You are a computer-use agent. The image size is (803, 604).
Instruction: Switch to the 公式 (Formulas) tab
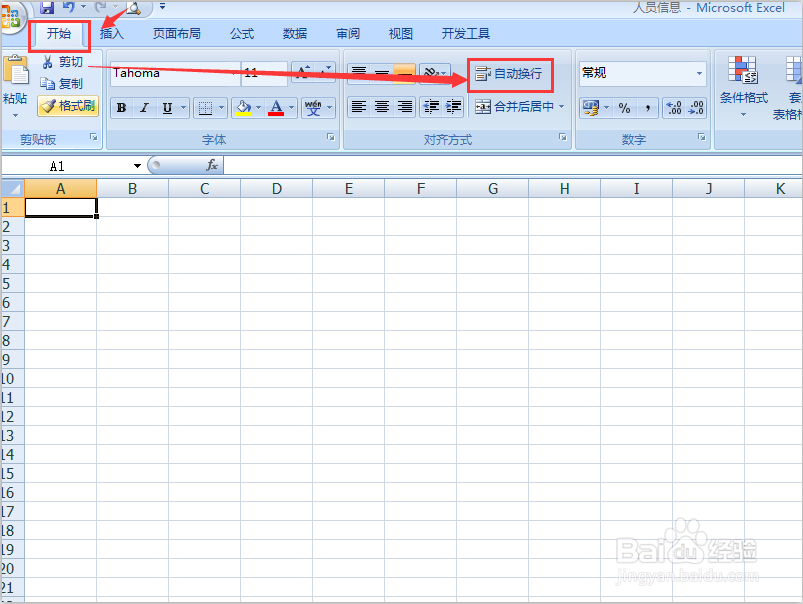click(242, 34)
